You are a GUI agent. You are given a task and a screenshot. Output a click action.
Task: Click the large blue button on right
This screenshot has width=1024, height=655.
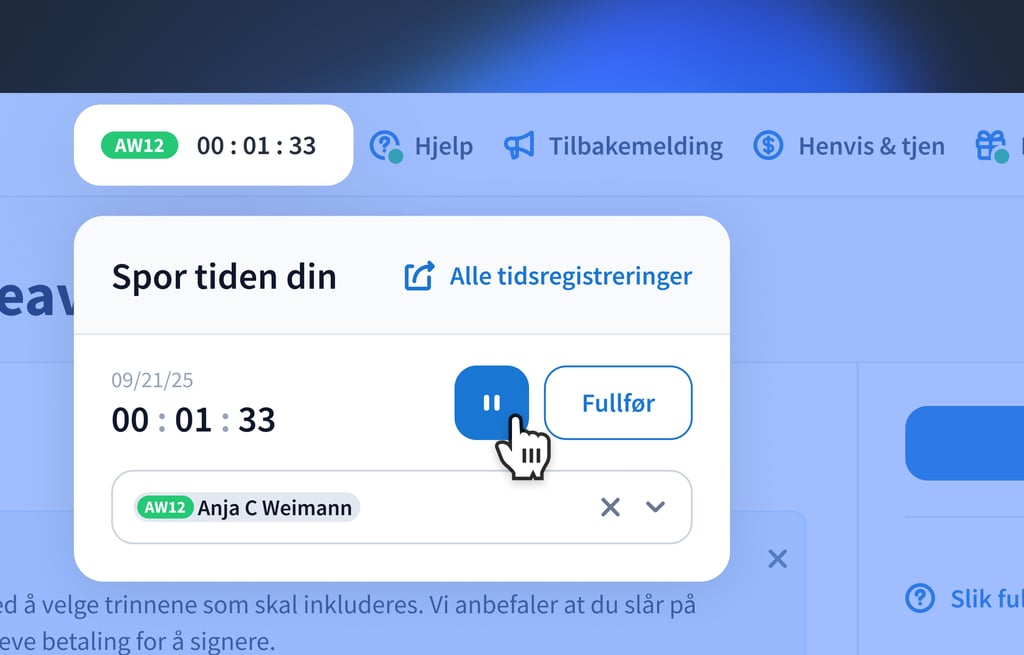[965, 443]
